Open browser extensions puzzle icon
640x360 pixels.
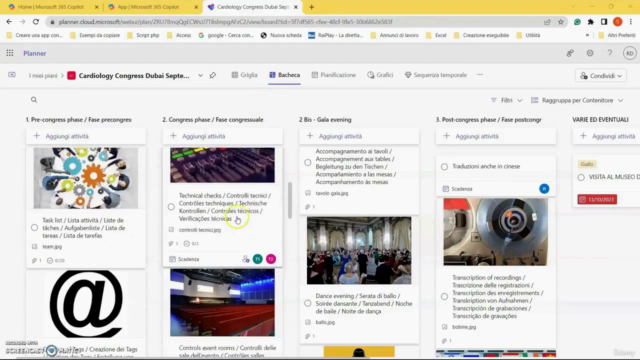click(x=590, y=22)
